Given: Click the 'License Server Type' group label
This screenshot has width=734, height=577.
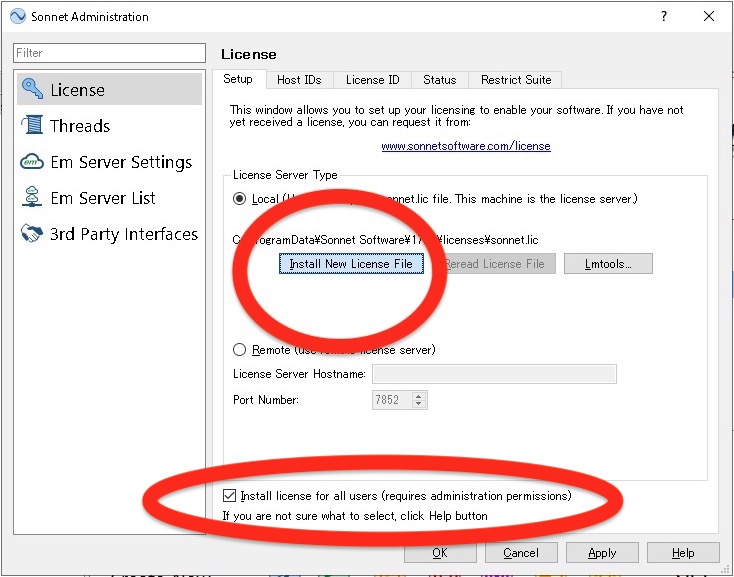Looking at the screenshot, I should click(285, 175).
